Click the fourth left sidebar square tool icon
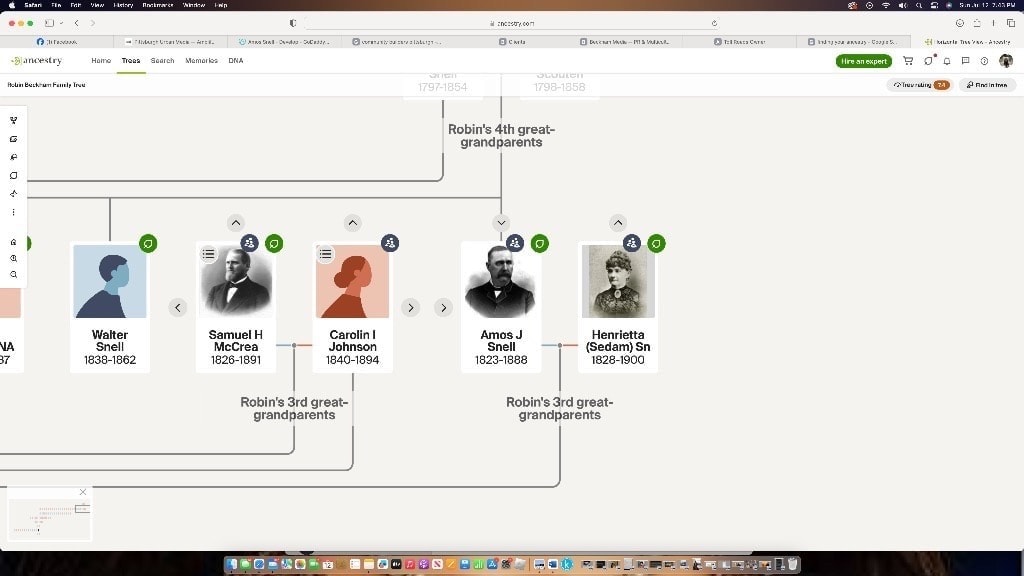The image size is (1024, 576). pyautogui.click(x=13, y=176)
